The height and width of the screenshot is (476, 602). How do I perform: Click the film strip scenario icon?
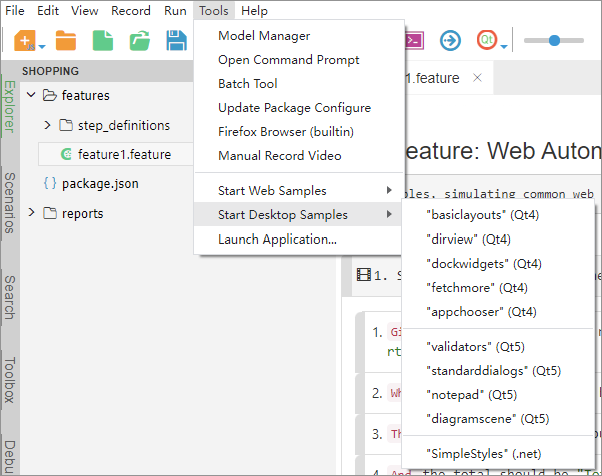364,275
